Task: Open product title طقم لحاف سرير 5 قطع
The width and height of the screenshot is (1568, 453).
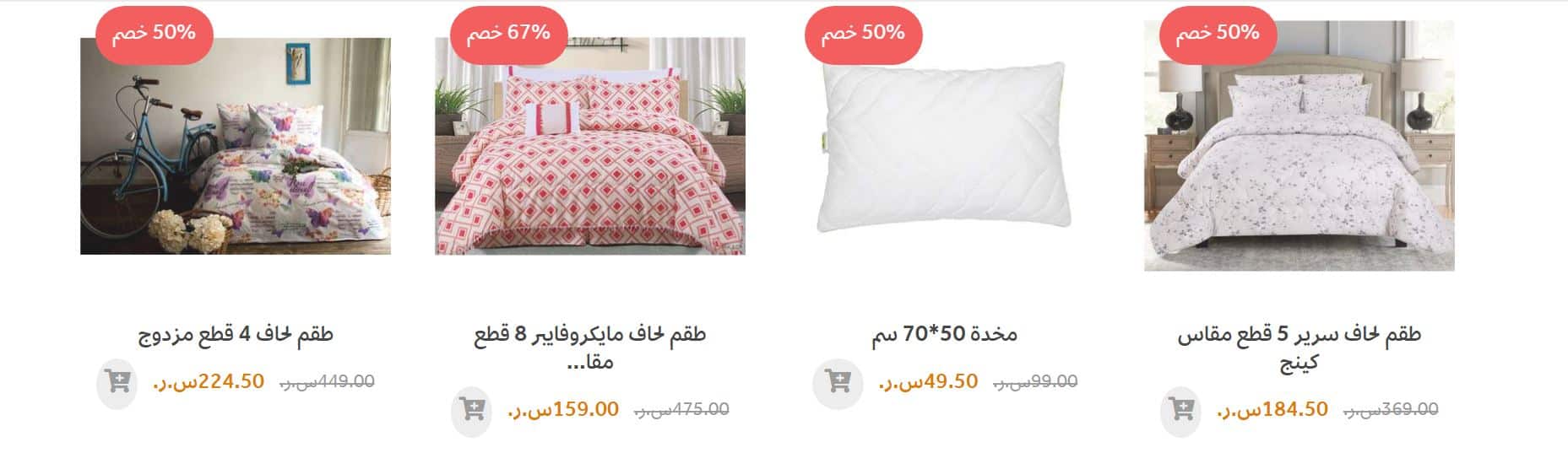Action: coord(1299,348)
